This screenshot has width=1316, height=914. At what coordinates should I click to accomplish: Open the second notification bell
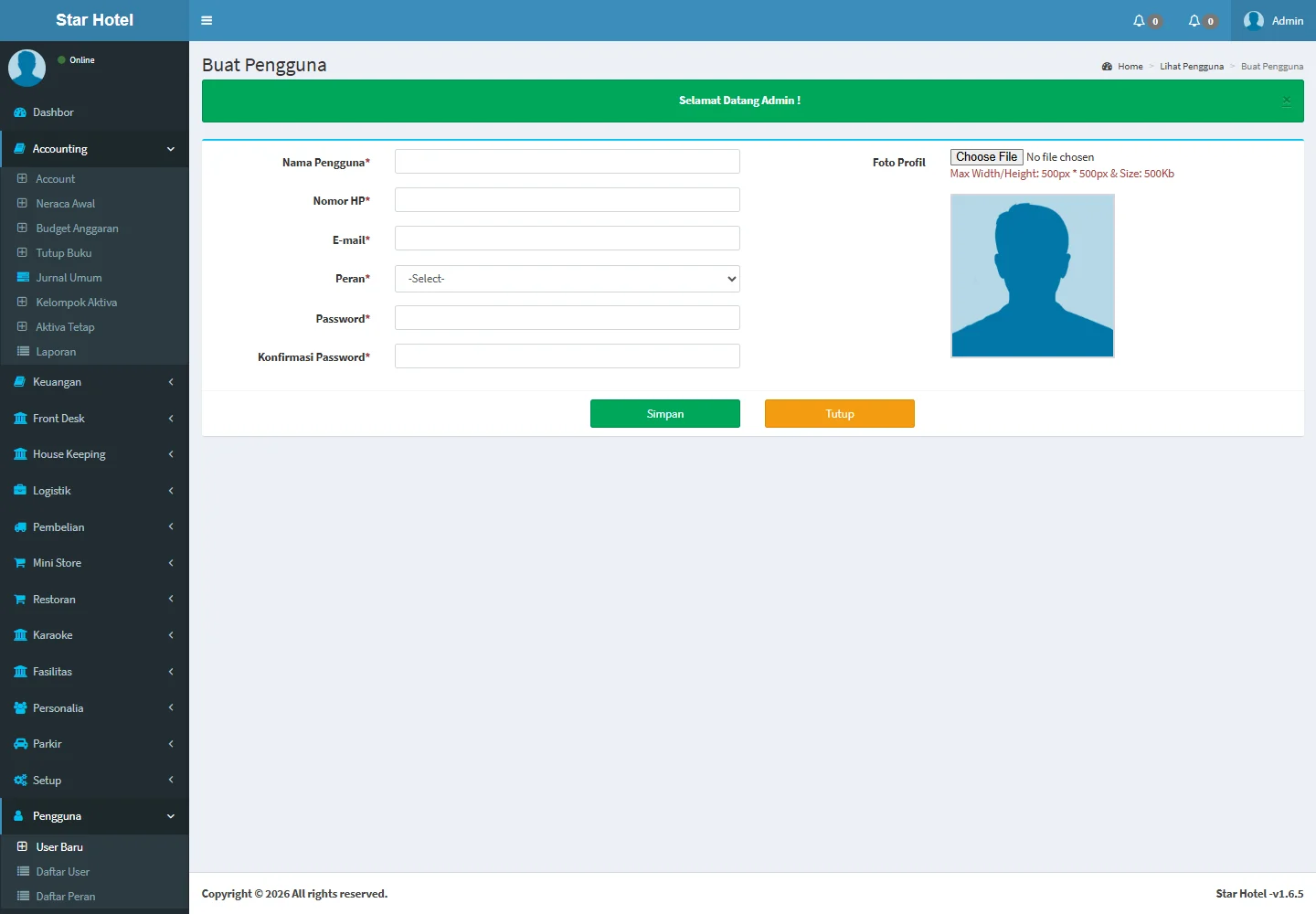(1194, 20)
